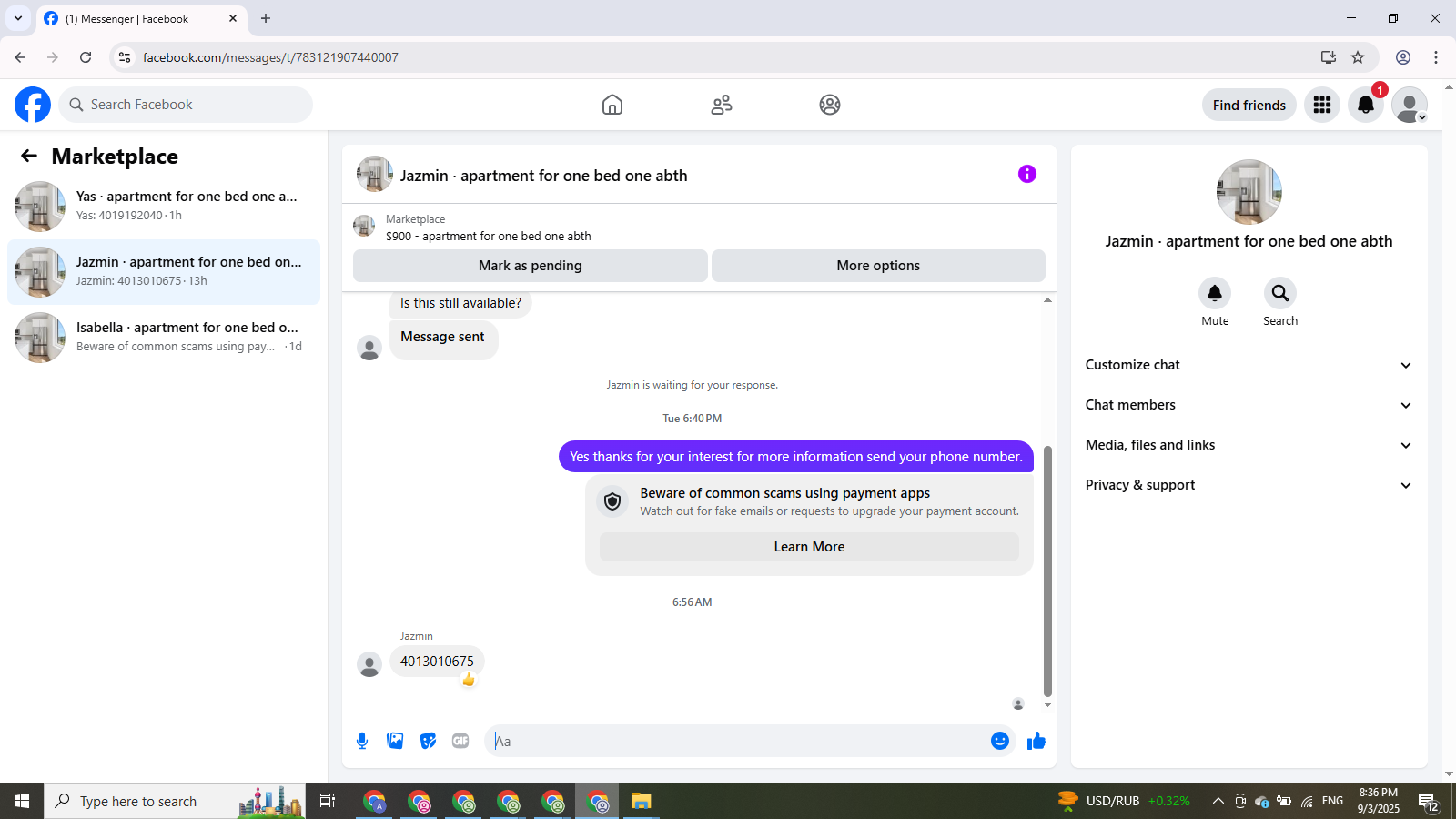This screenshot has width=1456, height=819.
Task: Click Learn More on scam warning
Action: coord(809,547)
